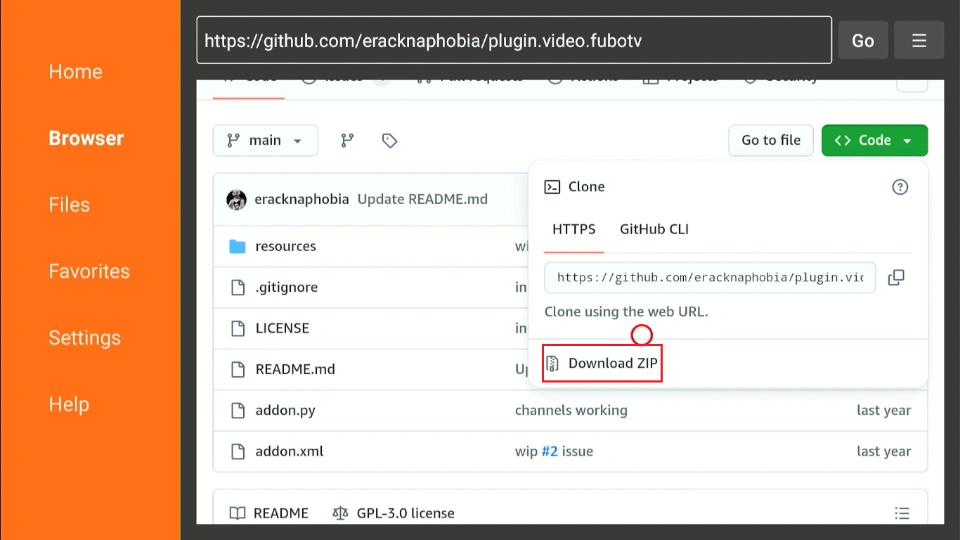Screen dimensions: 960x540
Task: Click the Clone help question icon
Action: [x=899, y=187]
